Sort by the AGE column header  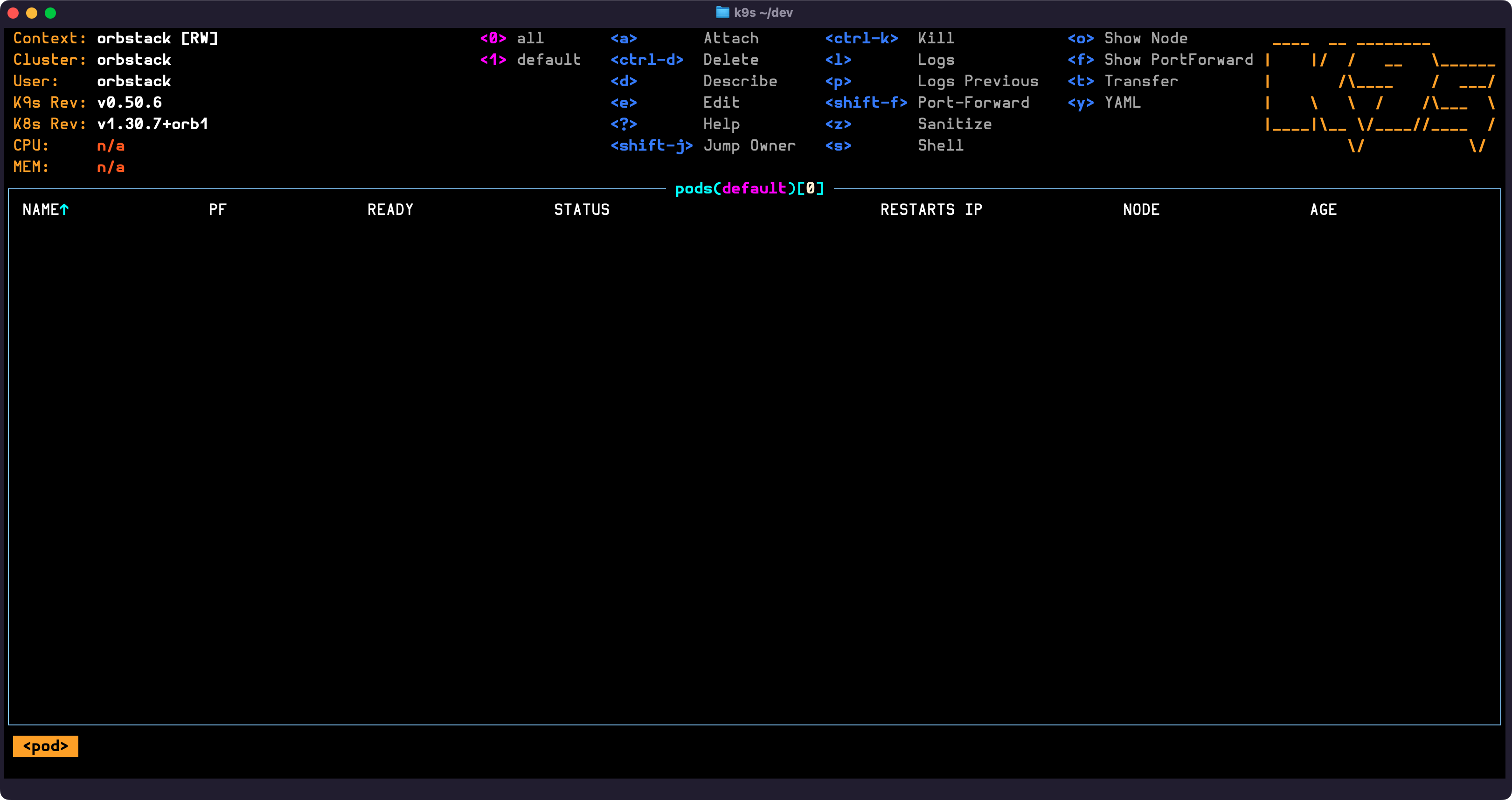[x=1324, y=209]
